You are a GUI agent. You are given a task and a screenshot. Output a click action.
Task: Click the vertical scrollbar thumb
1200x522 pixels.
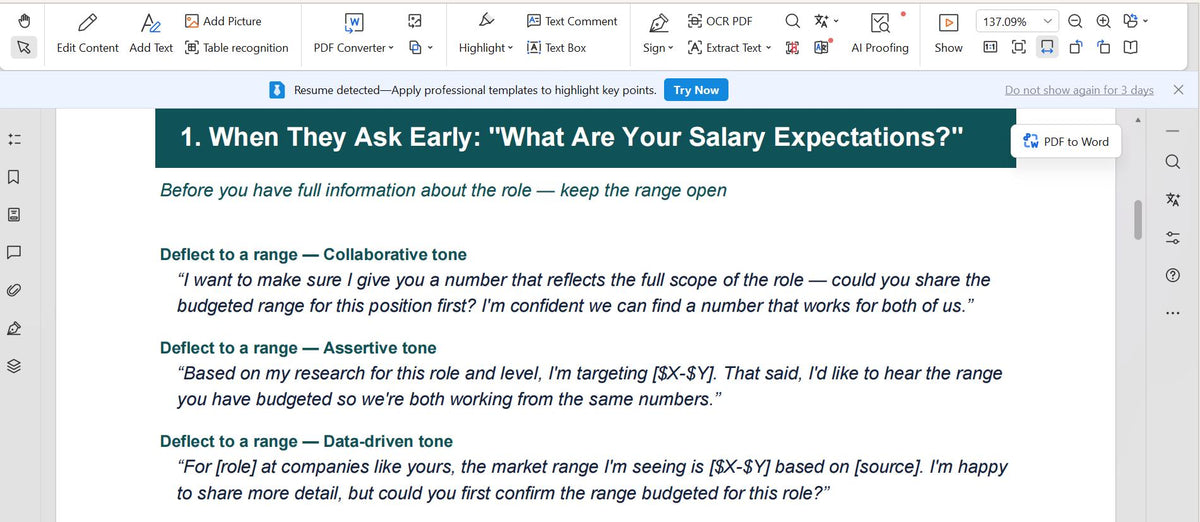pos(1137,220)
